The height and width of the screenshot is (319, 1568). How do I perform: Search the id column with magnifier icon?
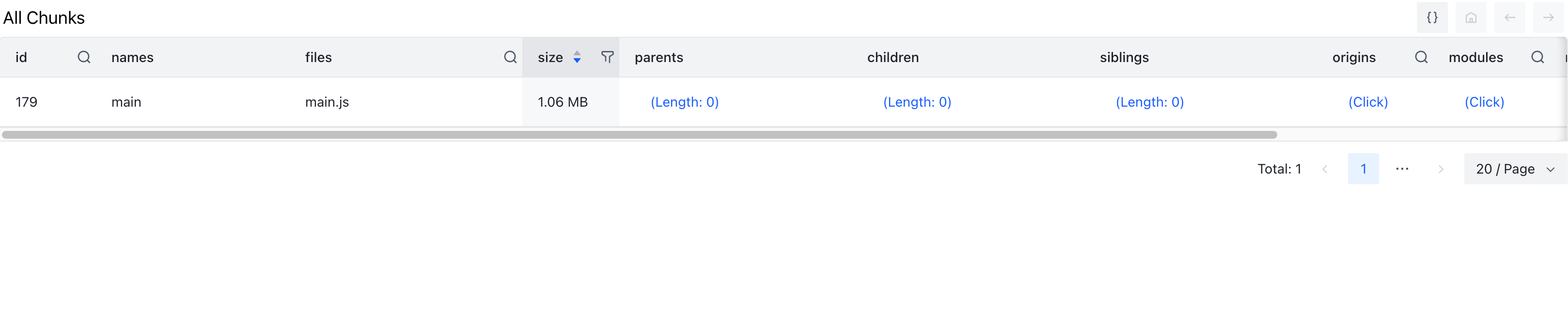pos(84,57)
